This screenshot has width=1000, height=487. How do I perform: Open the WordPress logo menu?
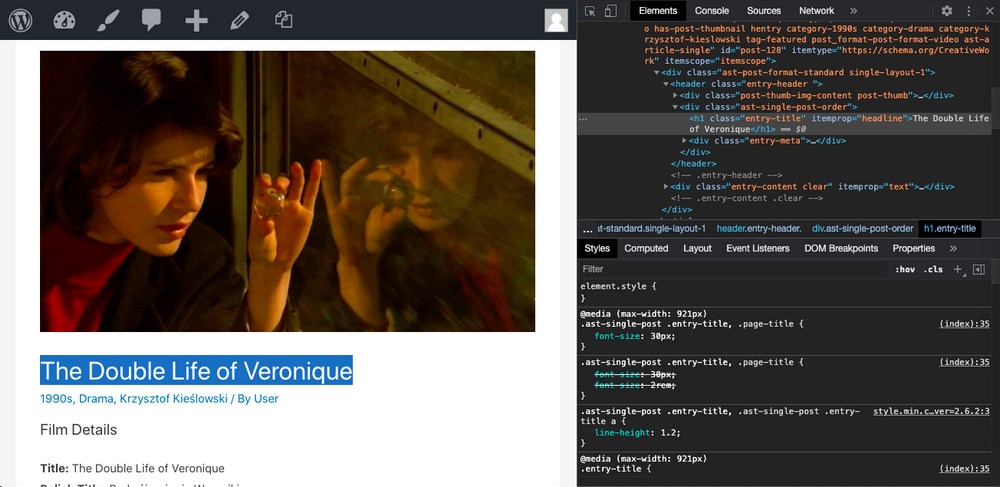tap(20, 20)
